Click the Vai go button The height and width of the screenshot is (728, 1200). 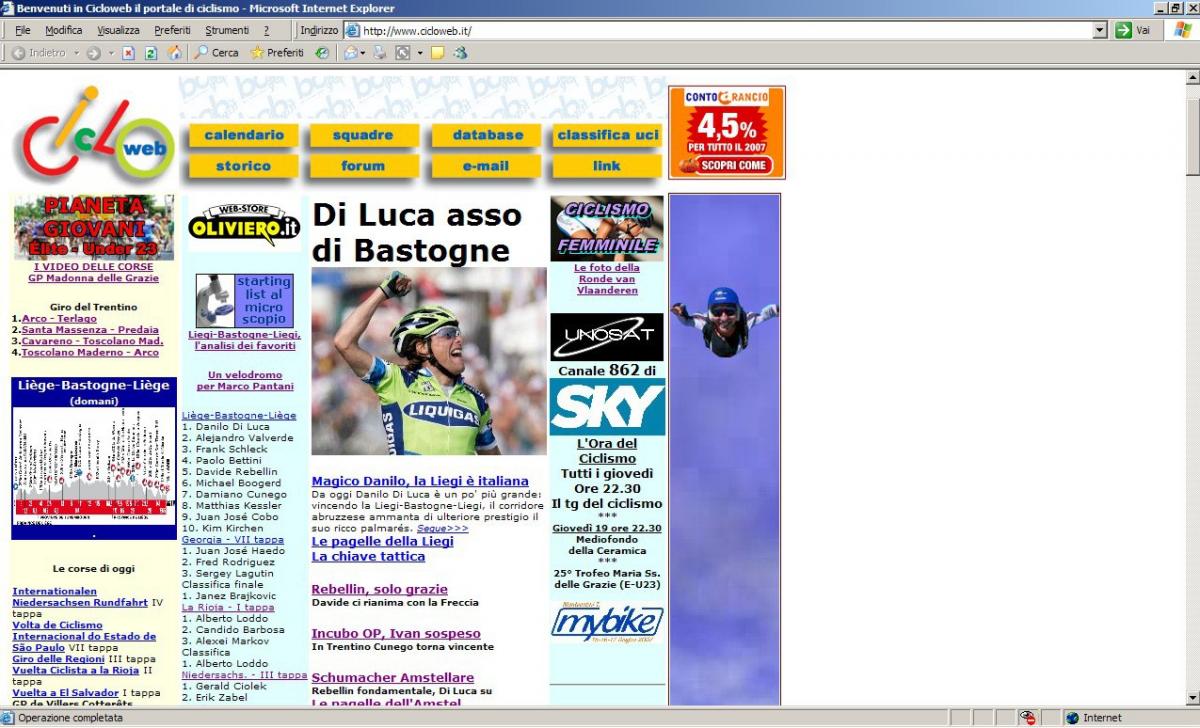[x=1134, y=31]
